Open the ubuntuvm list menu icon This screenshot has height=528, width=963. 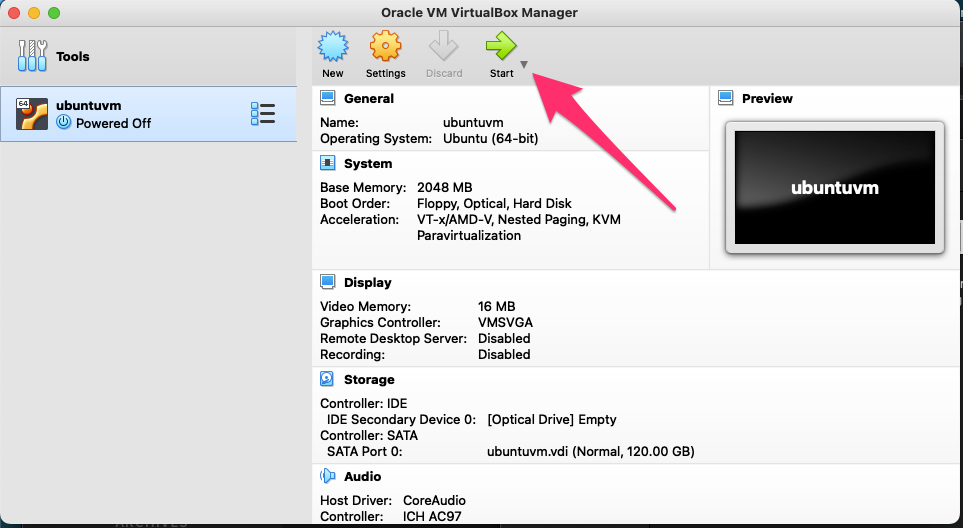[262, 114]
